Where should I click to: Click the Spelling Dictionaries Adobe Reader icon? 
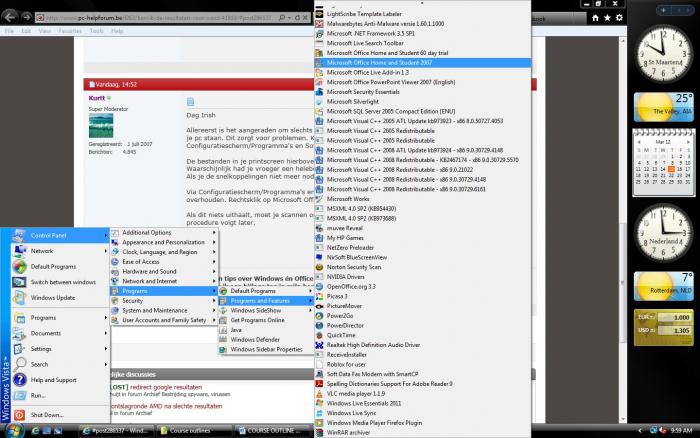319,384
